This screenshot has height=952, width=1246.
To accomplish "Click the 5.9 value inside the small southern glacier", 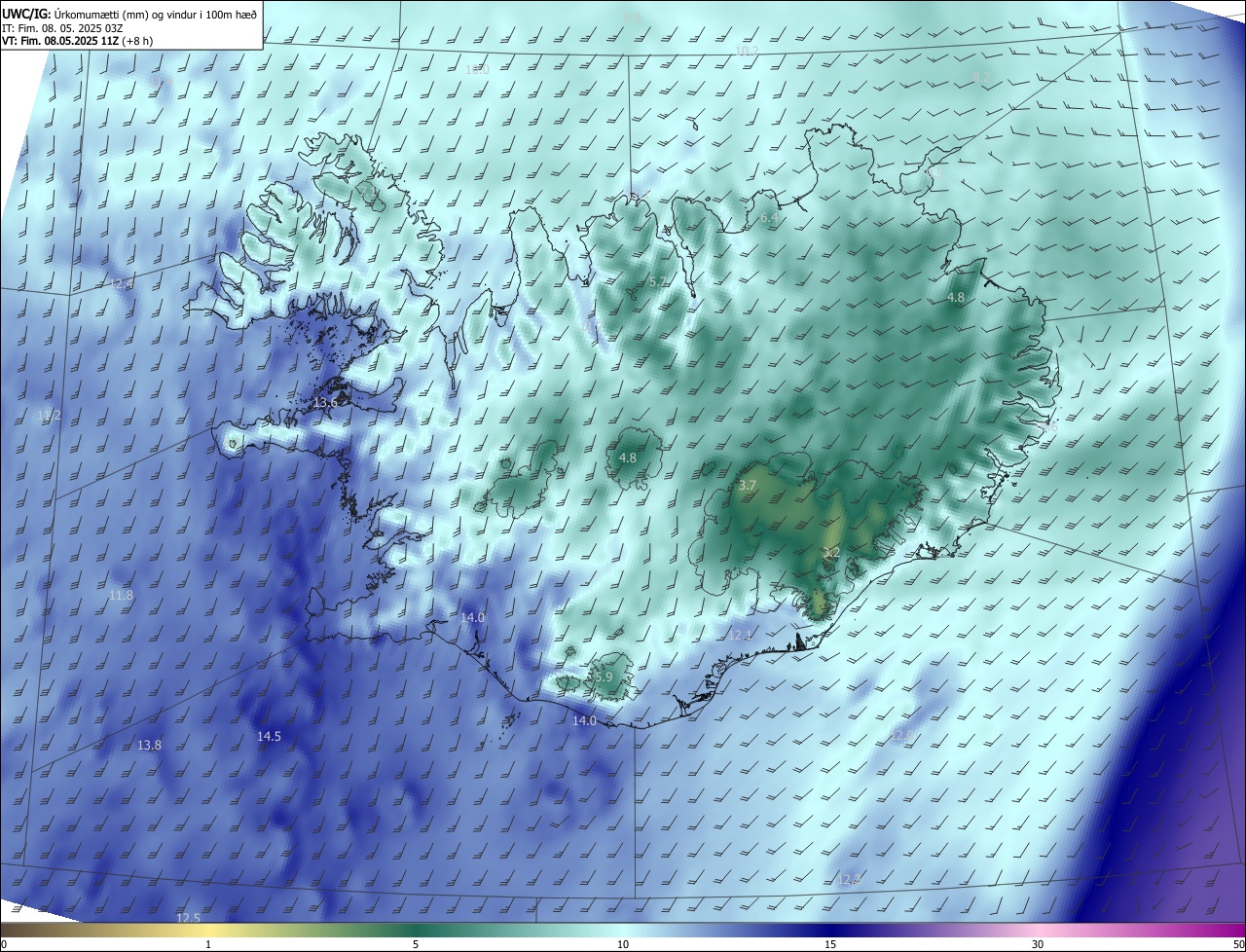I will pyautogui.click(x=604, y=677).
